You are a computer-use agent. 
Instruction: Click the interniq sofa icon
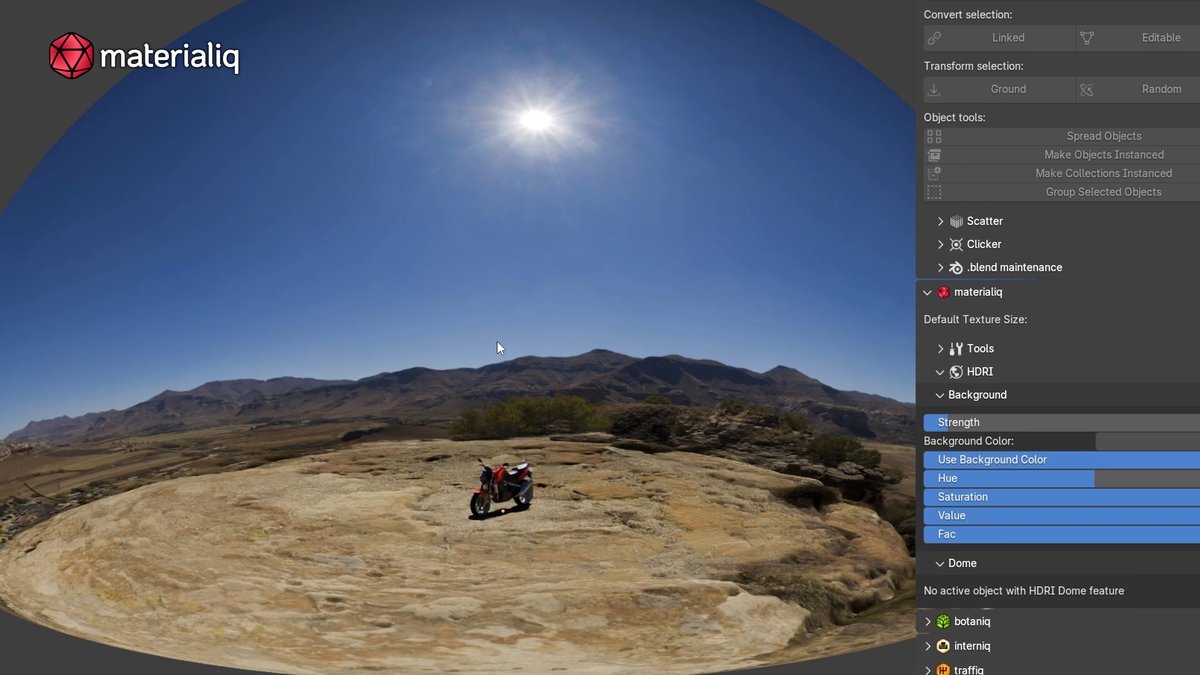943,646
